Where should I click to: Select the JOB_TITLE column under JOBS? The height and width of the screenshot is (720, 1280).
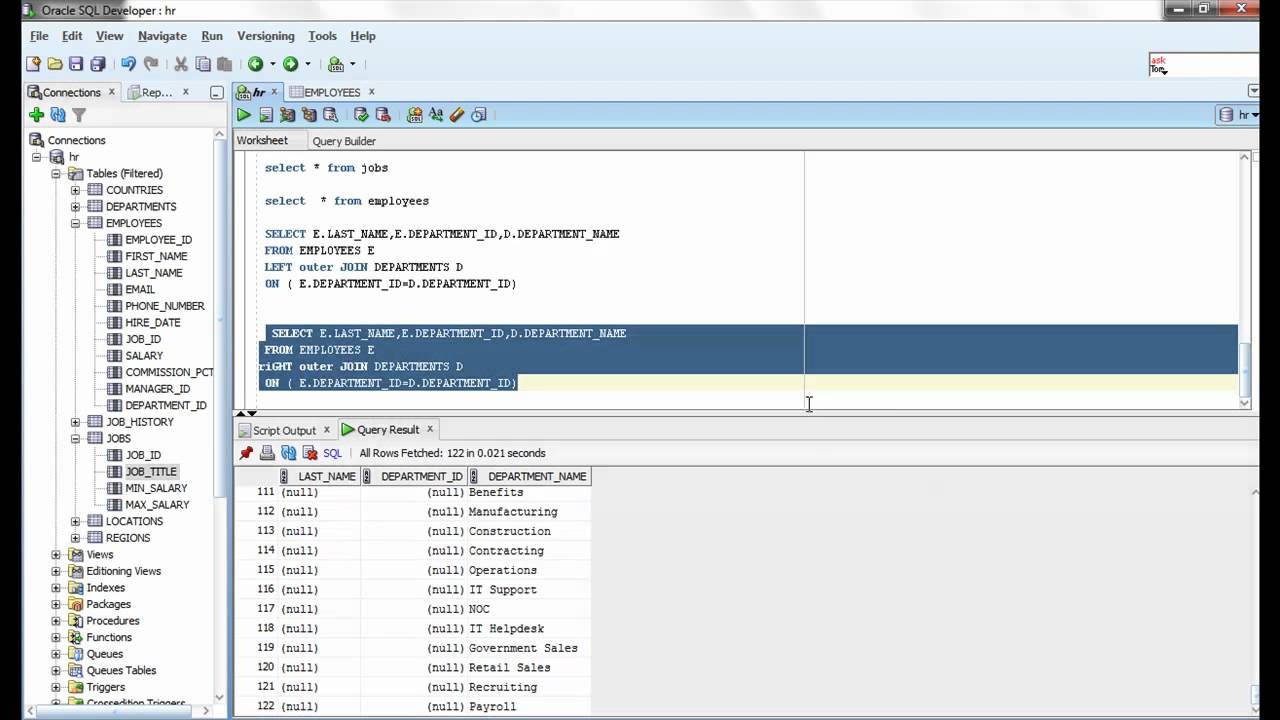click(151, 471)
